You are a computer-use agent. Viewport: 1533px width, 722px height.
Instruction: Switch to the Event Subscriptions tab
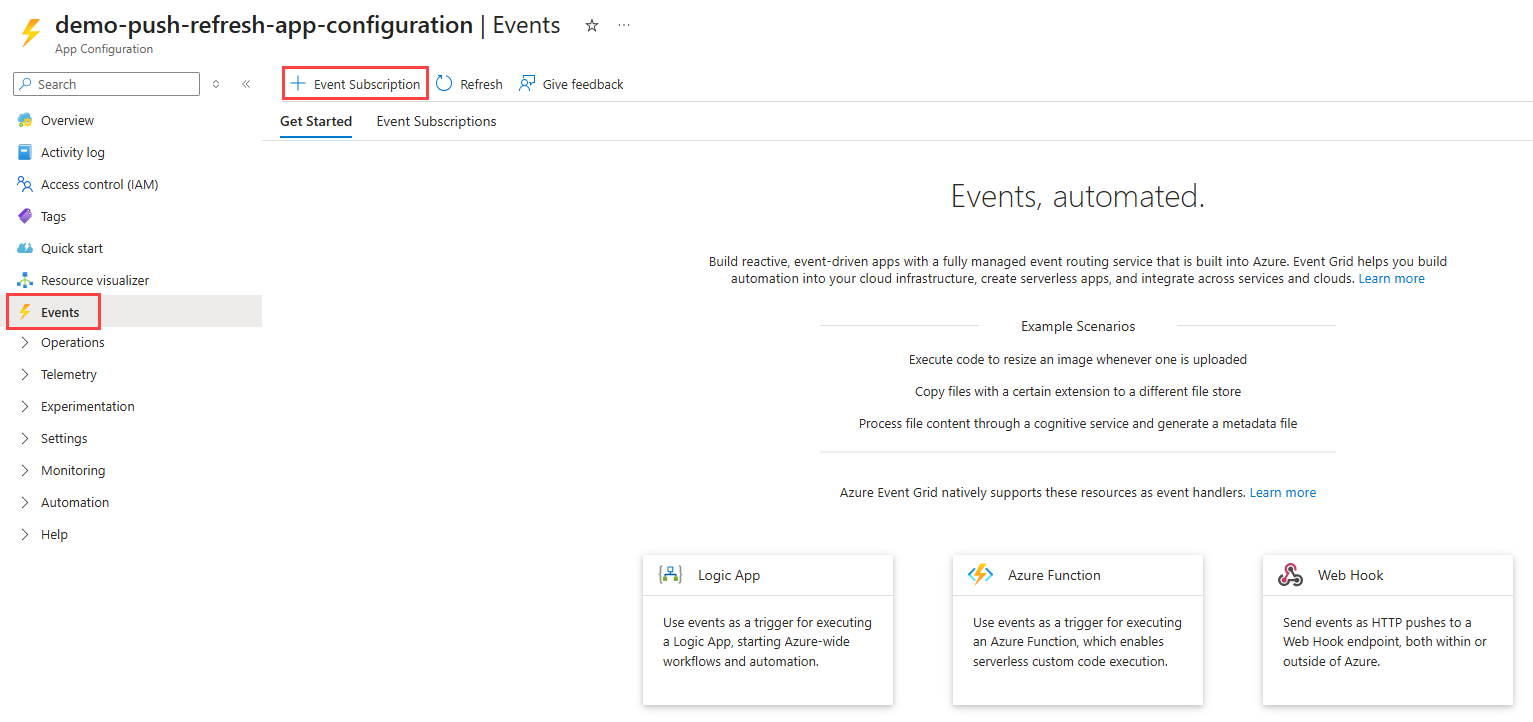tap(436, 121)
